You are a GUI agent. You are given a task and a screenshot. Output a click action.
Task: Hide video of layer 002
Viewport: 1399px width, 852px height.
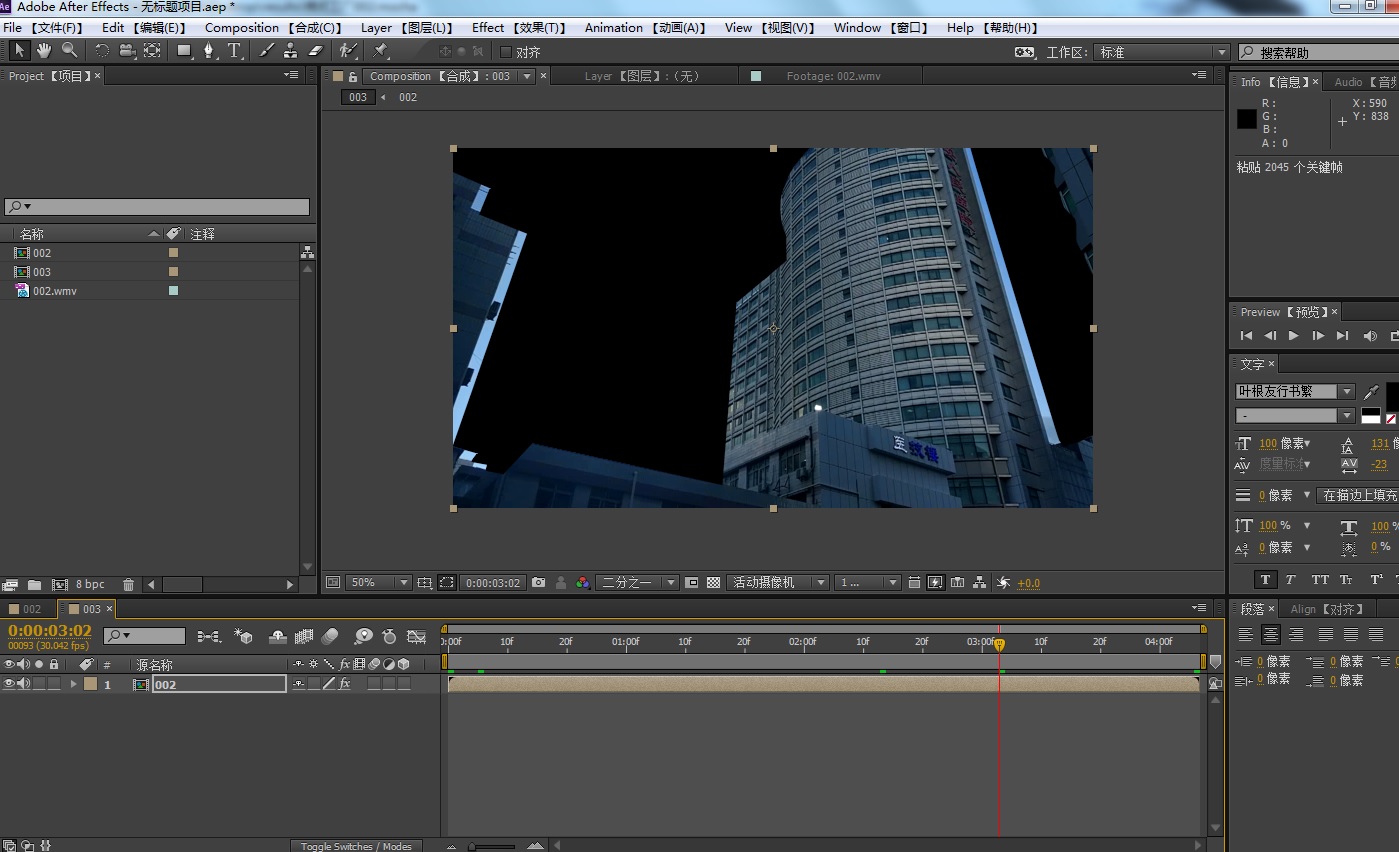[x=9, y=684]
